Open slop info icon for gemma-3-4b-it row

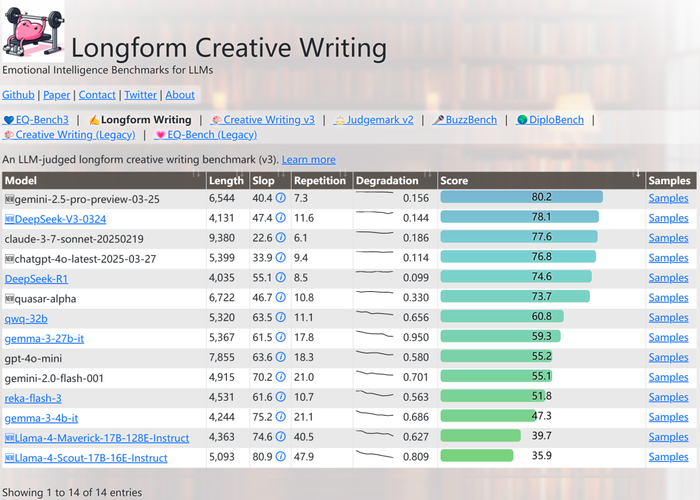tap(280, 417)
